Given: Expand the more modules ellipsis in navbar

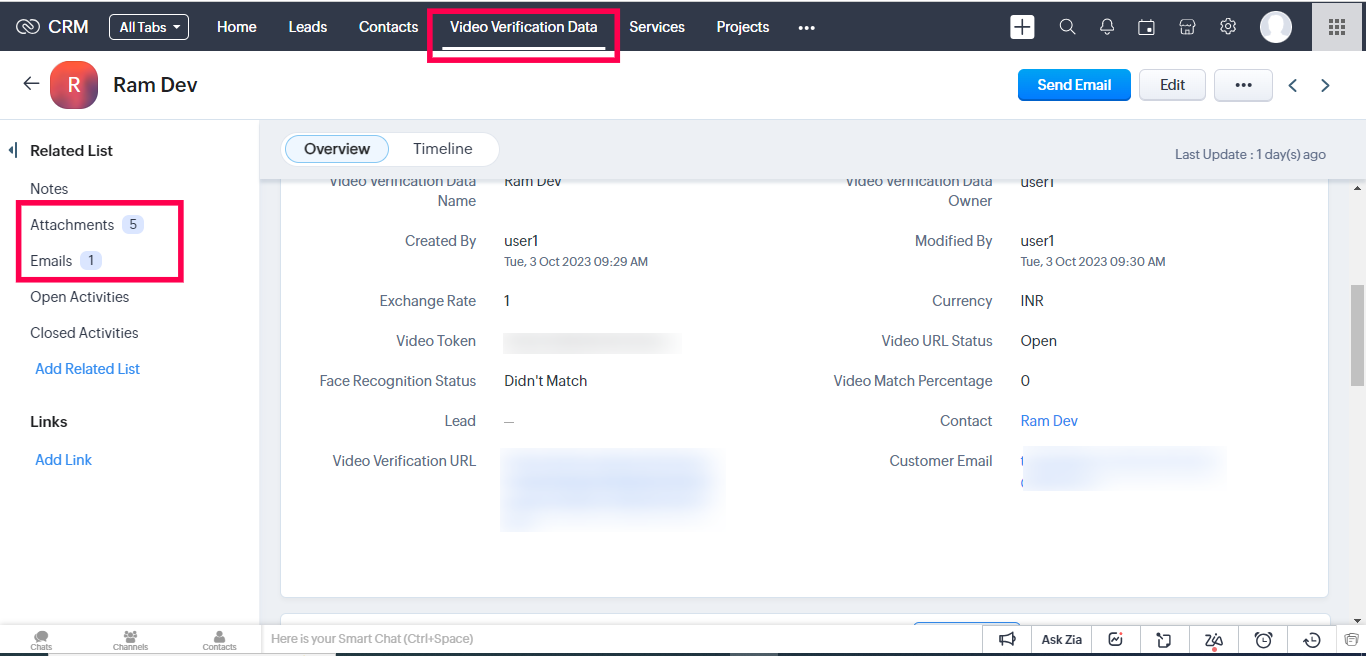Looking at the screenshot, I should pos(806,28).
